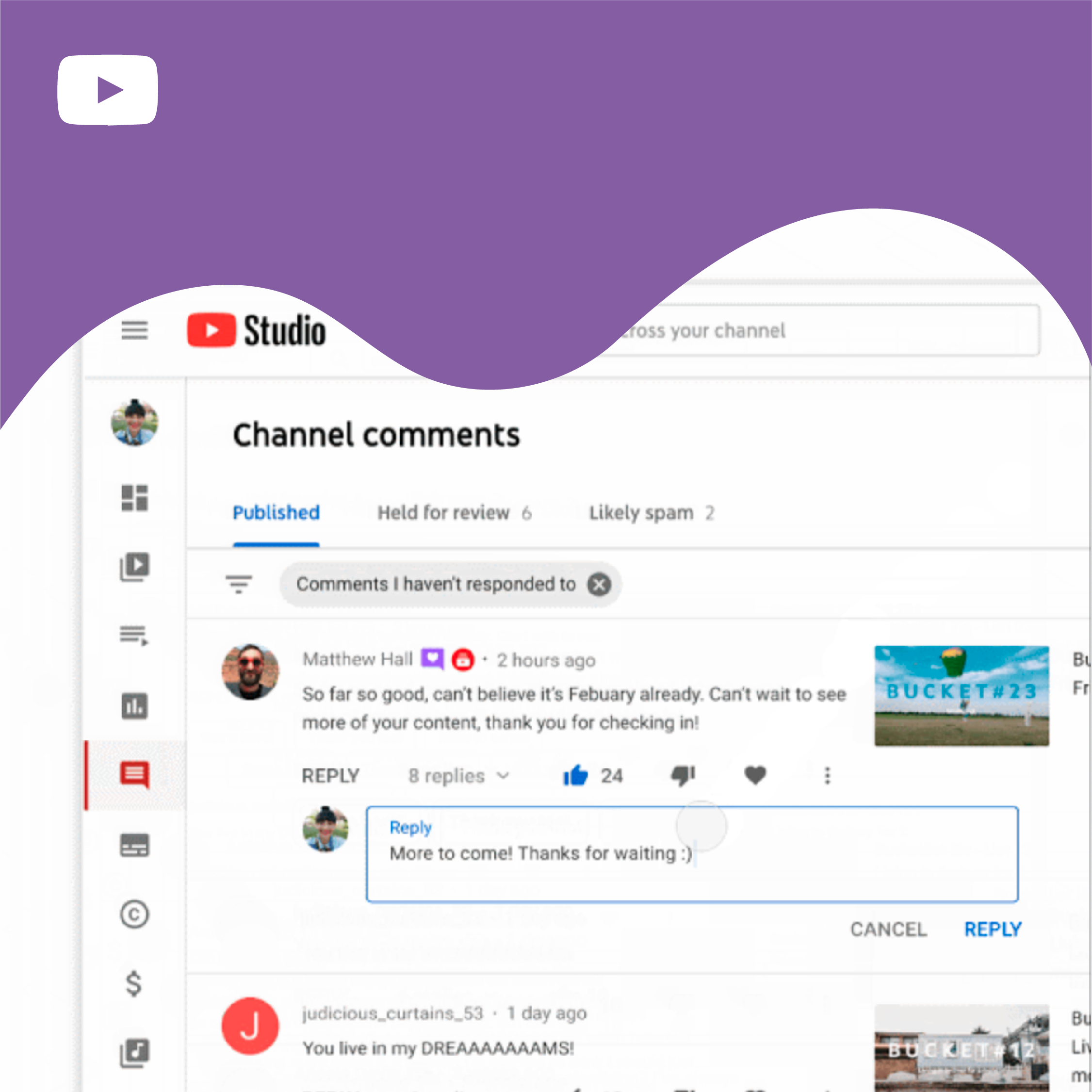Expand the 8 replies thread
The height and width of the screenshot is (1092, 1092).
point(459,776)
